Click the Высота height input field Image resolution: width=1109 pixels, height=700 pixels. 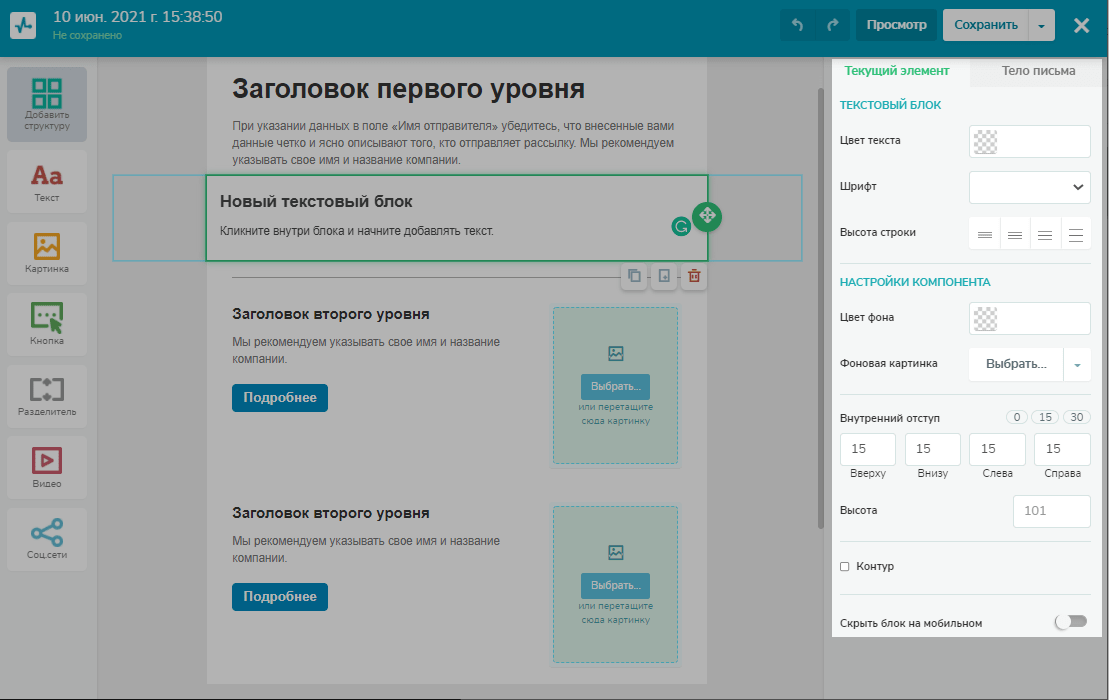pos(1051,511)
